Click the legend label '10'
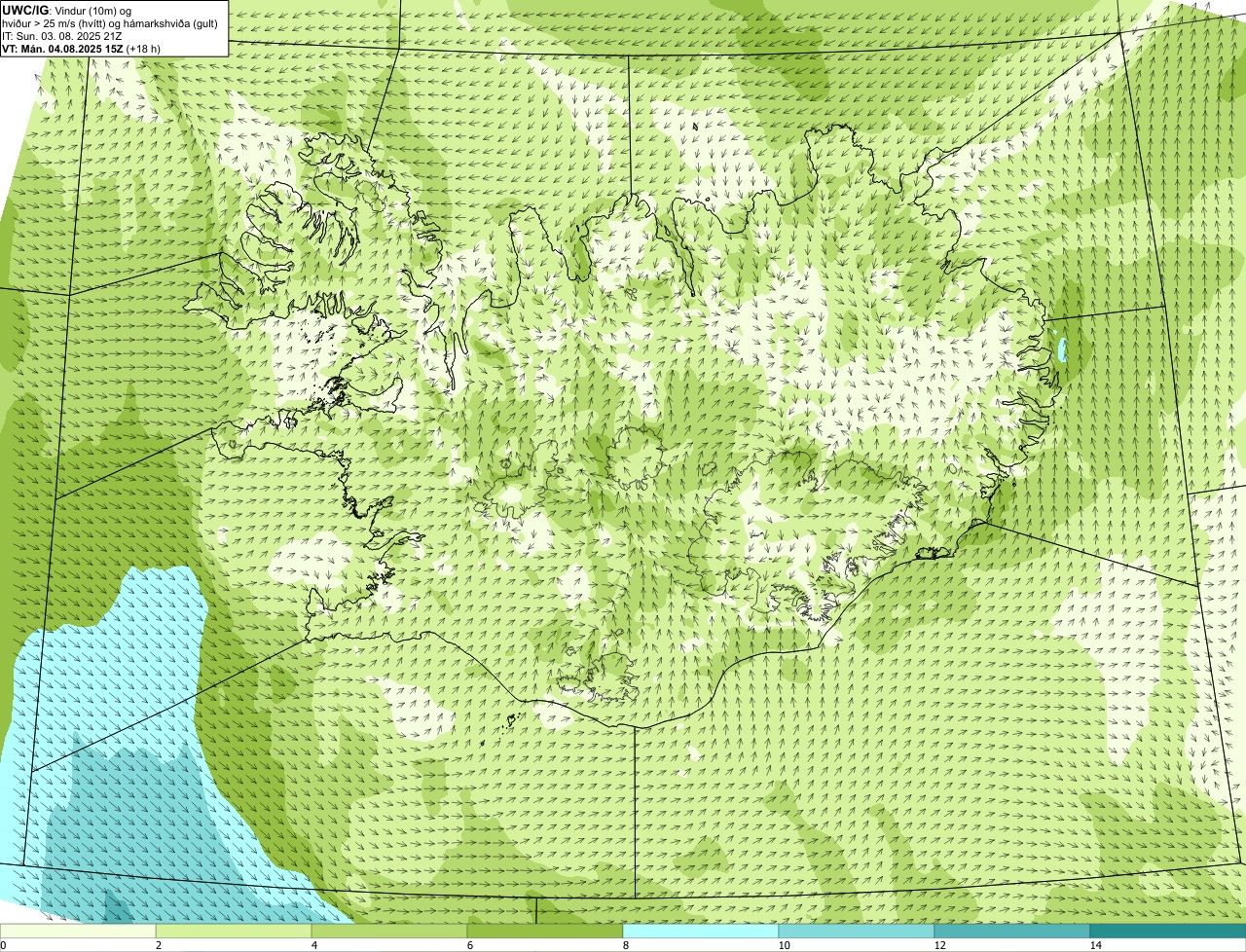Image resolution: width=1246 pixels, height=952 pixels. (784, 945)
